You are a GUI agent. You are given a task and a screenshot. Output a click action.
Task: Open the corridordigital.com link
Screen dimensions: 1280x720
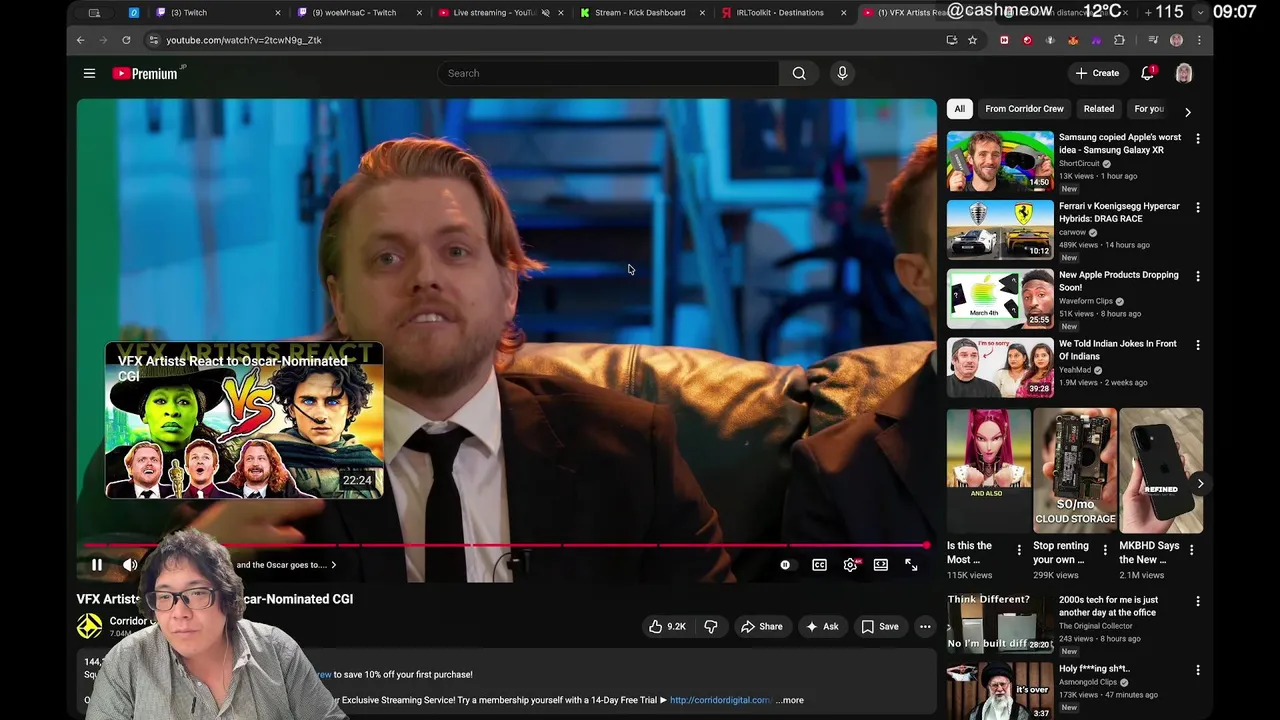721,700
